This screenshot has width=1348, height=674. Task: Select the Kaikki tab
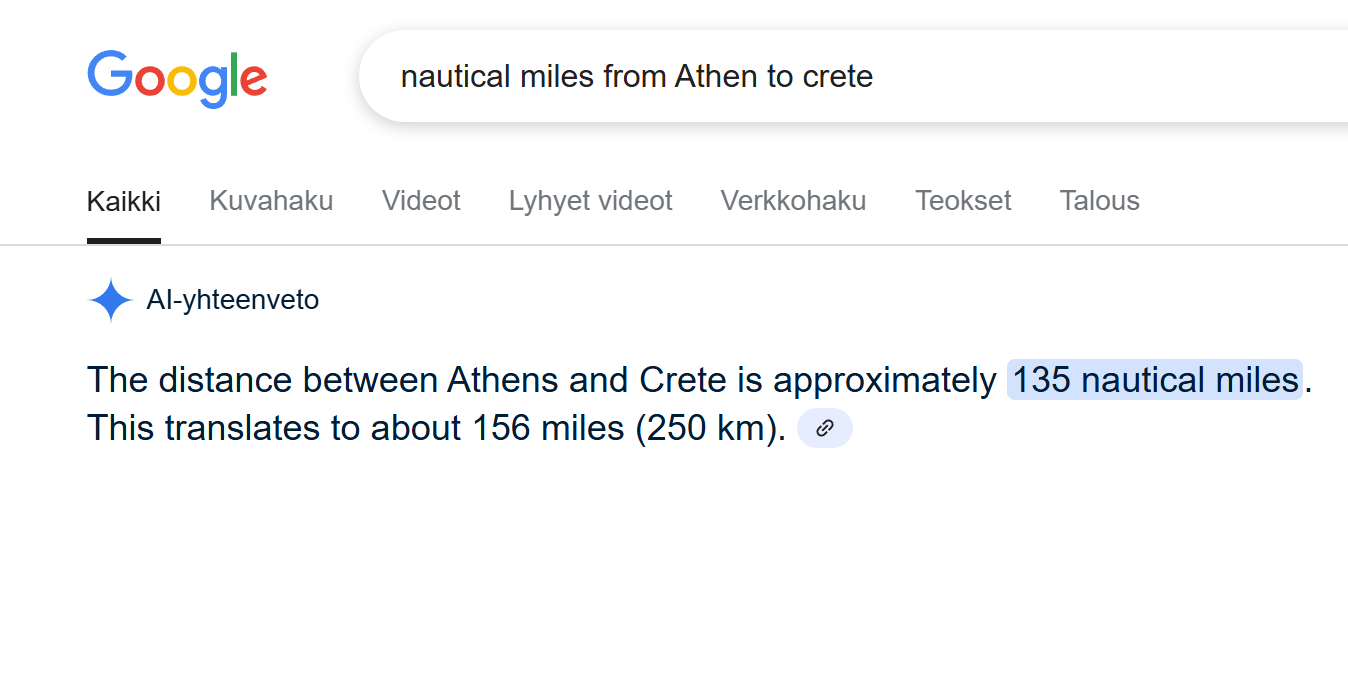tap(124, 201)
